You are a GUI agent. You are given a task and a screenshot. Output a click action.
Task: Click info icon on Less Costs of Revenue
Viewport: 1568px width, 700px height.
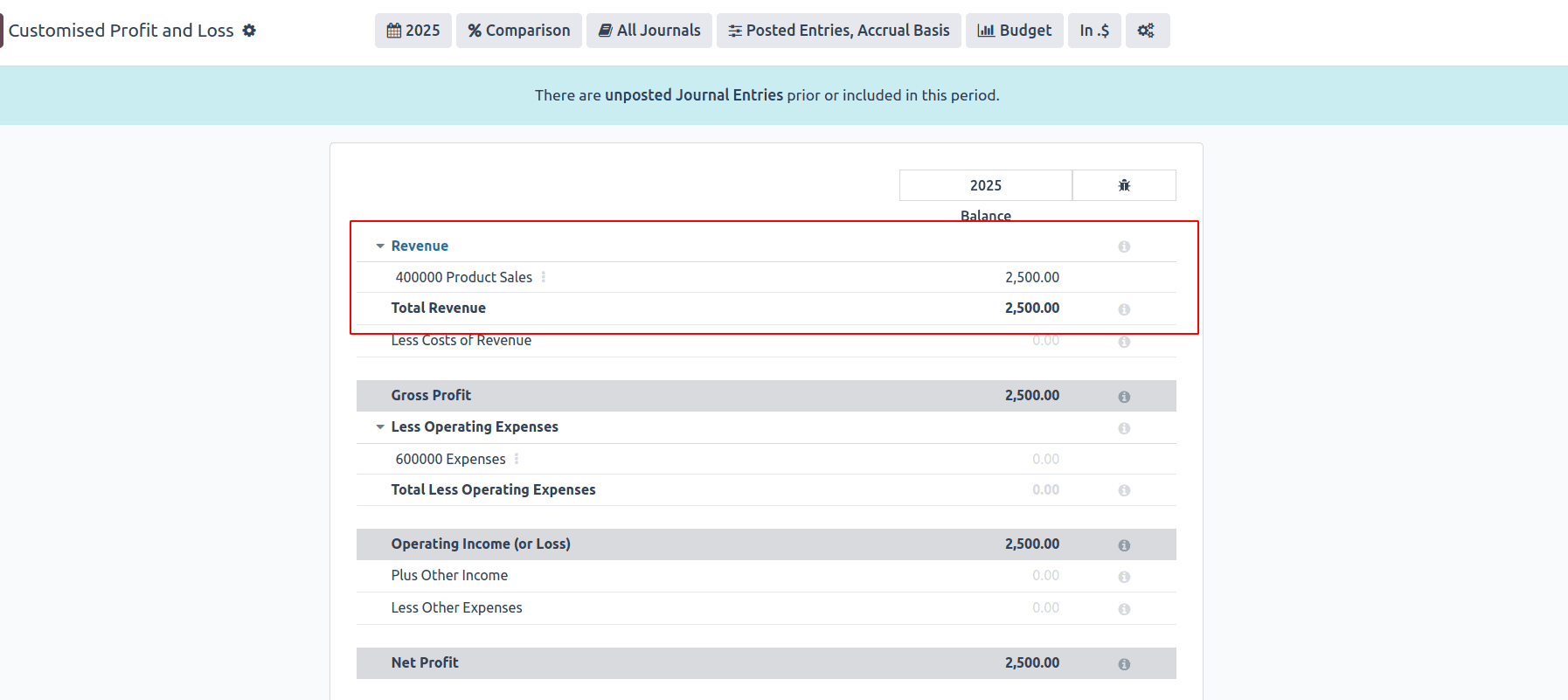[1124, 342]
